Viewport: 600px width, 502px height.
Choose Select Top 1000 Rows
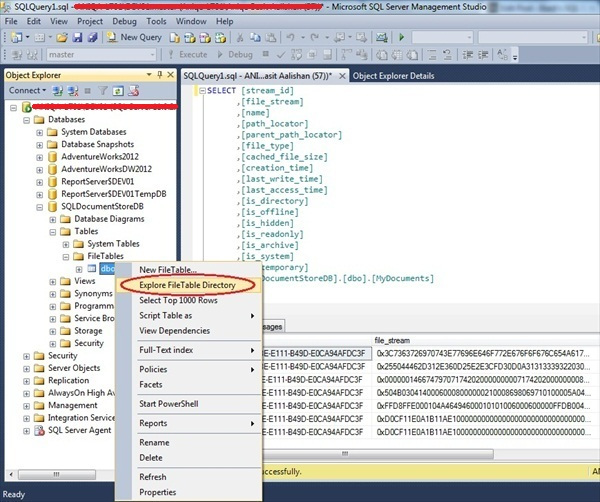pyautogui.click(x=180, y=301)
